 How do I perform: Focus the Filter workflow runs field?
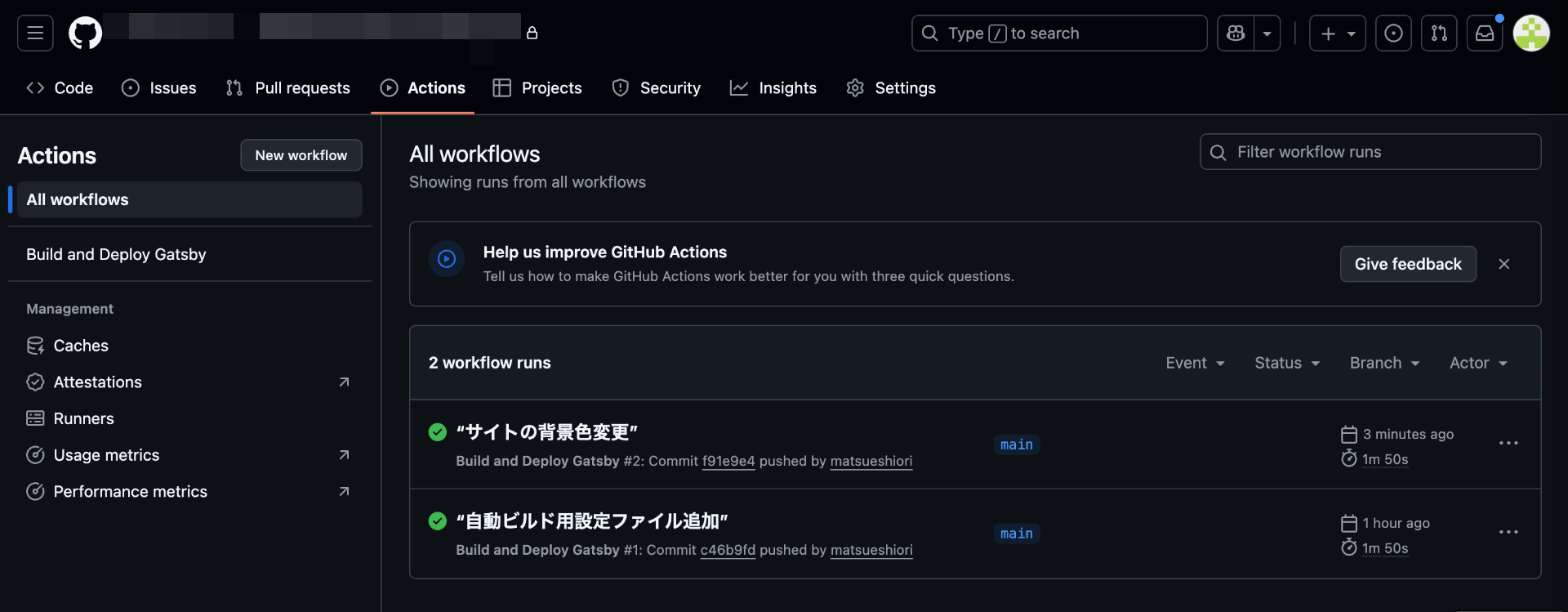pos(1370,152)
